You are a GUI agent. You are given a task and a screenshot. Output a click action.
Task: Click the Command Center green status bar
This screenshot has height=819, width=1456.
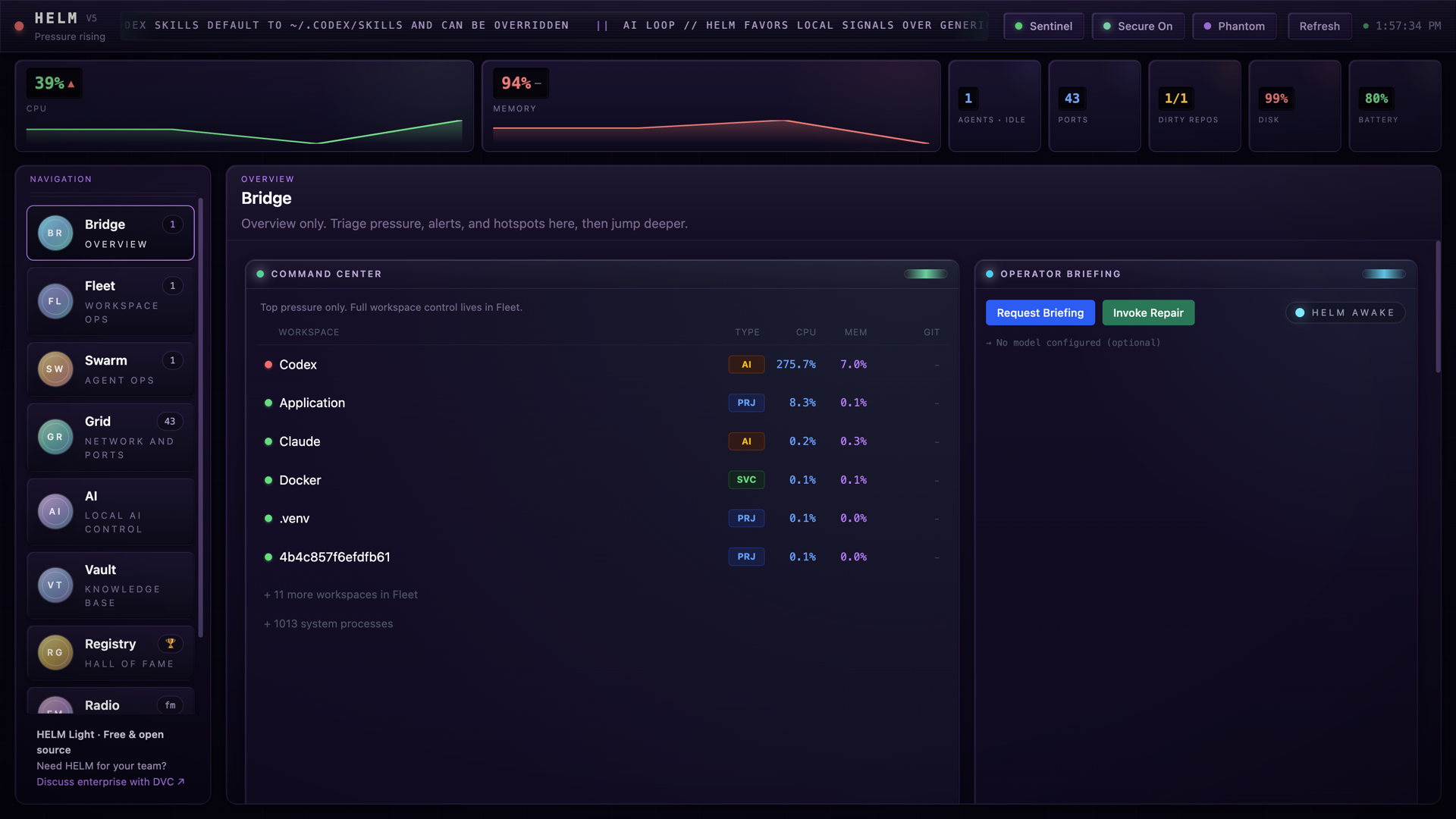pos(925,274)
